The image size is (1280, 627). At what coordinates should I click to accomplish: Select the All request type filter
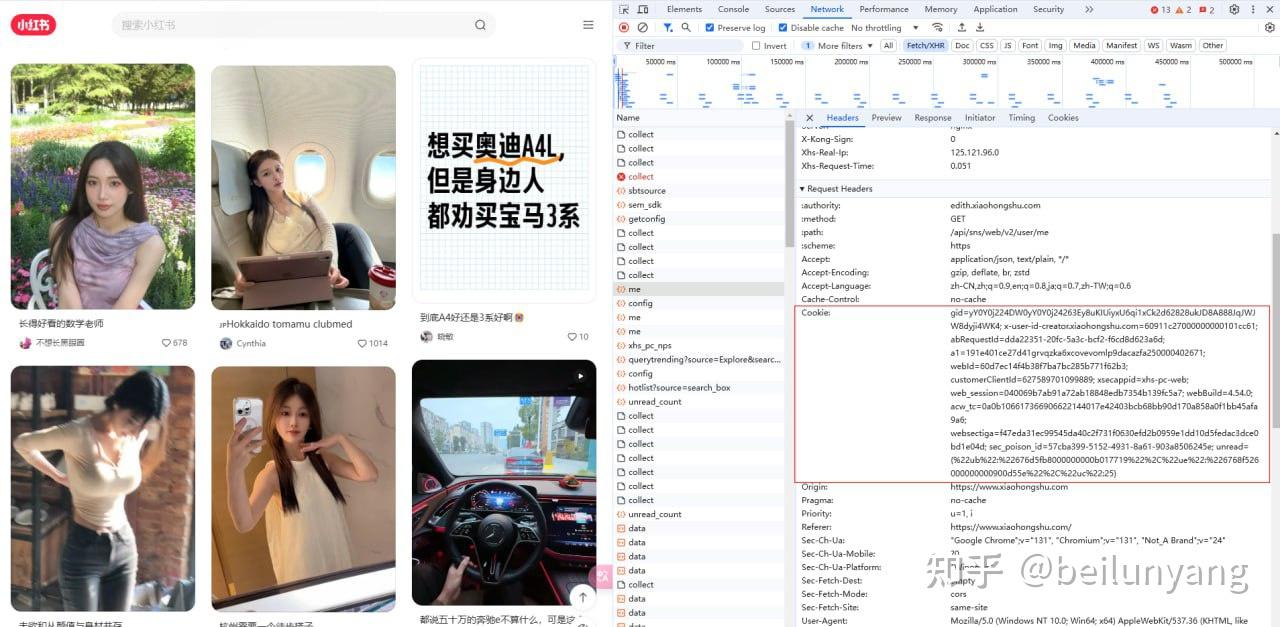coord(888,46)
